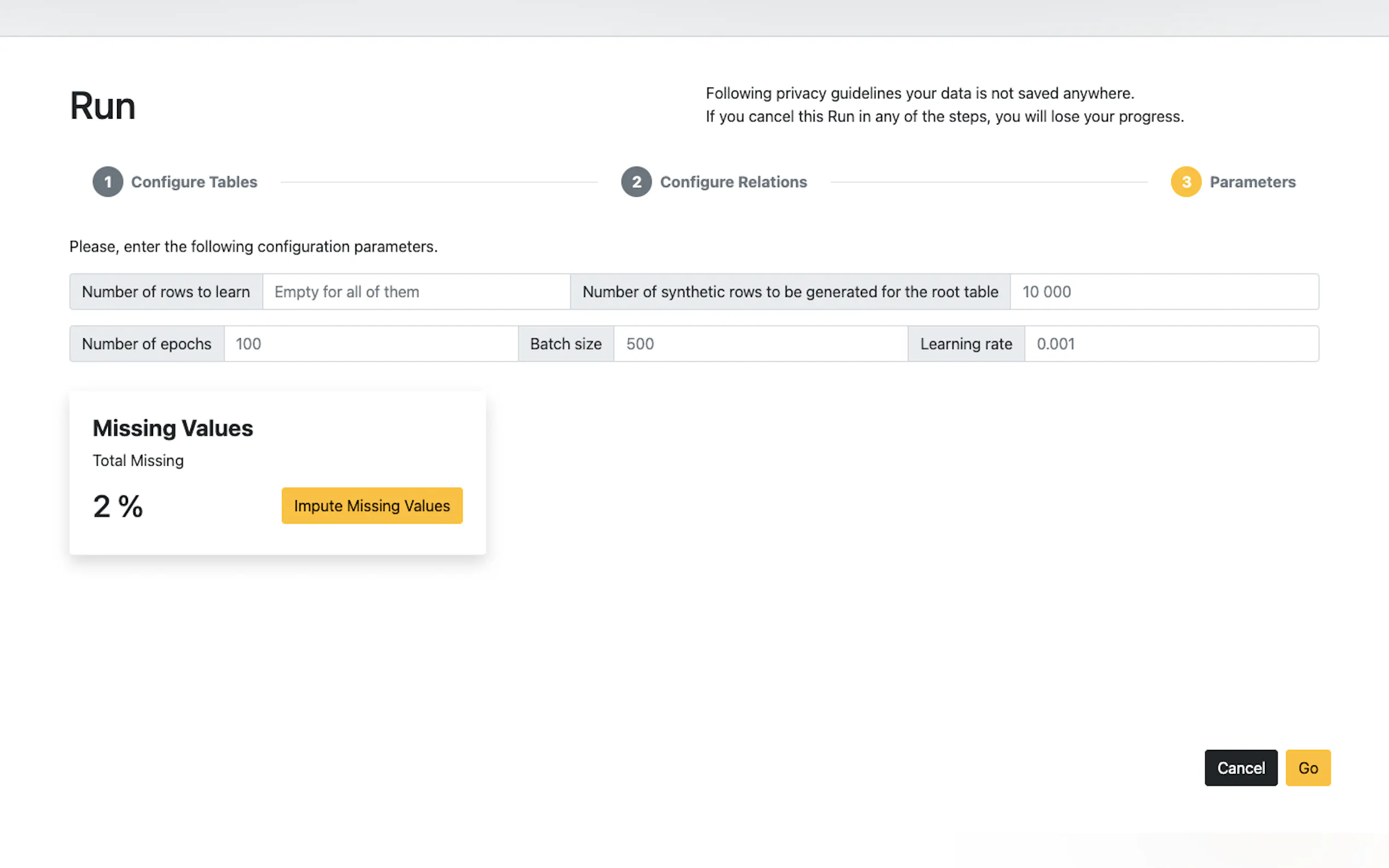Click the Learning rate label
The image size is (1389, 868).
pyautogui.click(x=966, y=344)
